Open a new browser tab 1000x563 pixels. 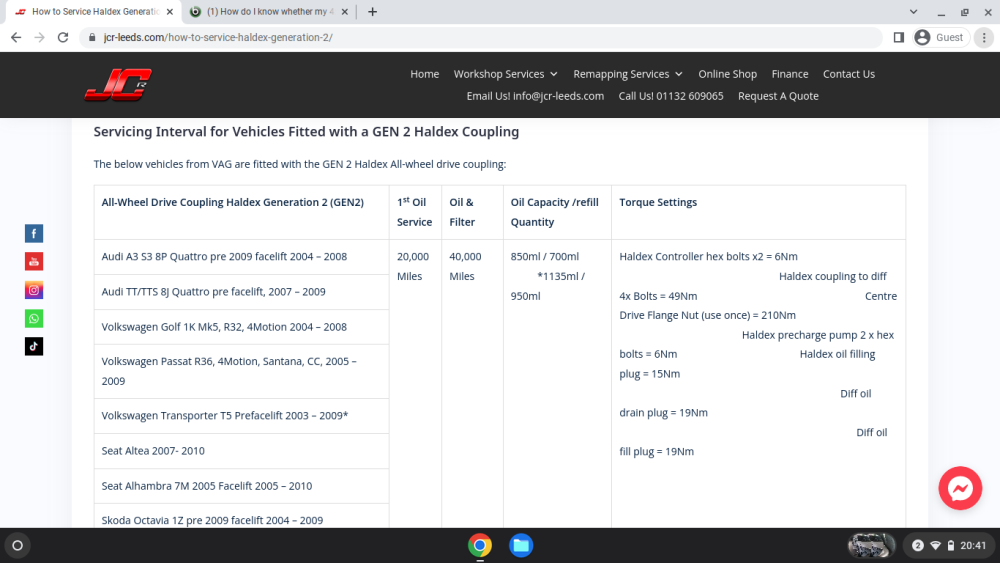(372, 11)
